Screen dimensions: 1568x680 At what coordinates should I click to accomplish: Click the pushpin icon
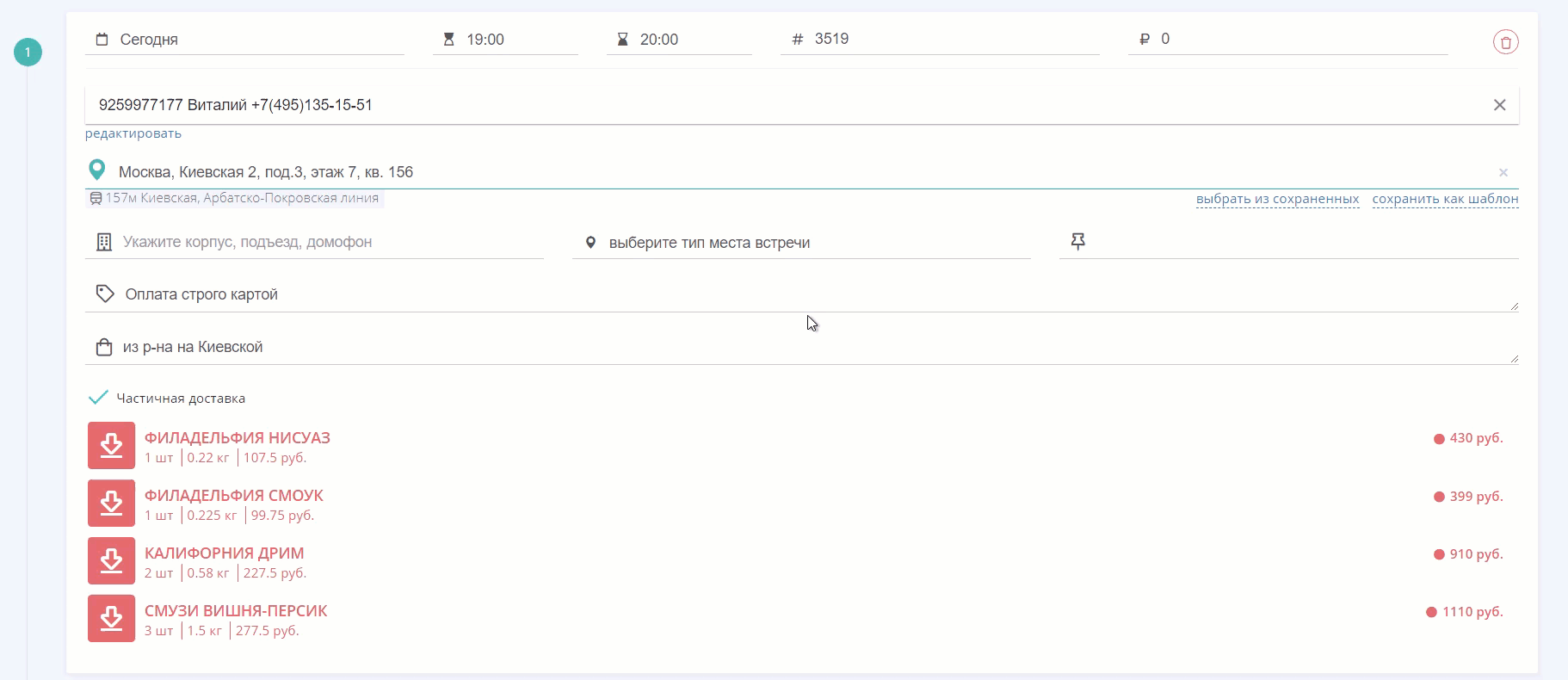1077,242
